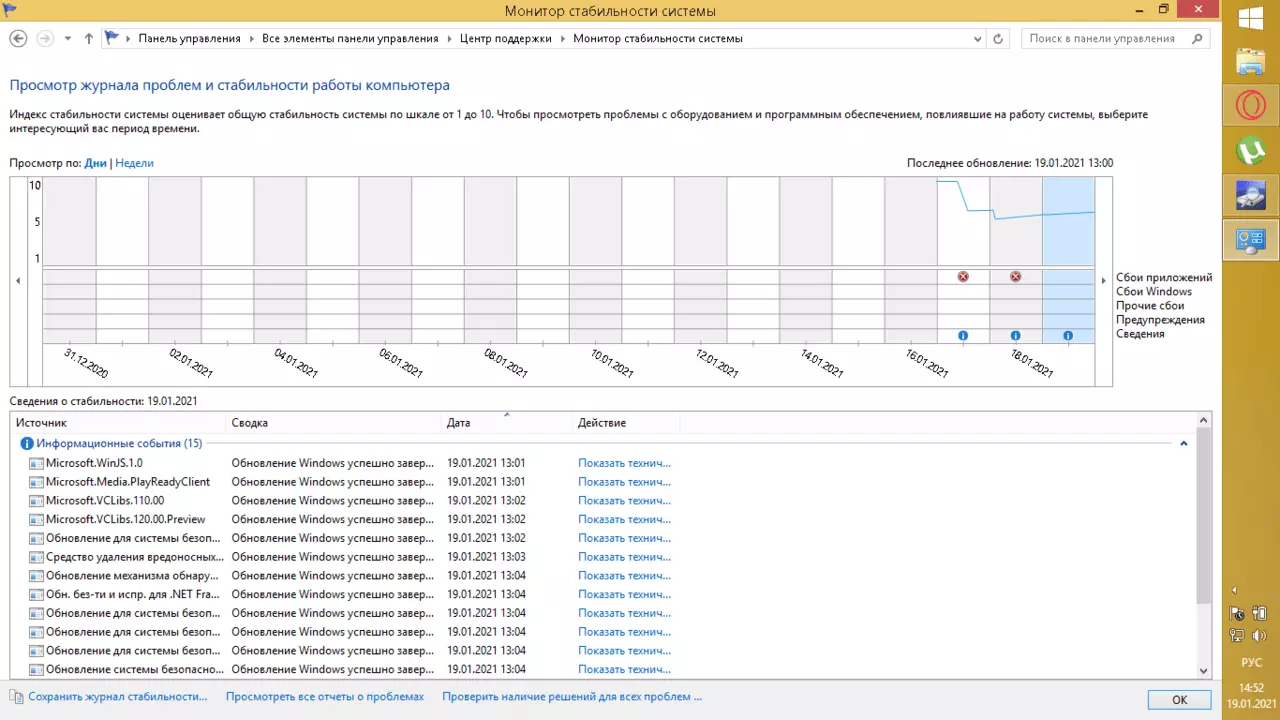Click the blue info icon next to Информационные события

[27, 443]
